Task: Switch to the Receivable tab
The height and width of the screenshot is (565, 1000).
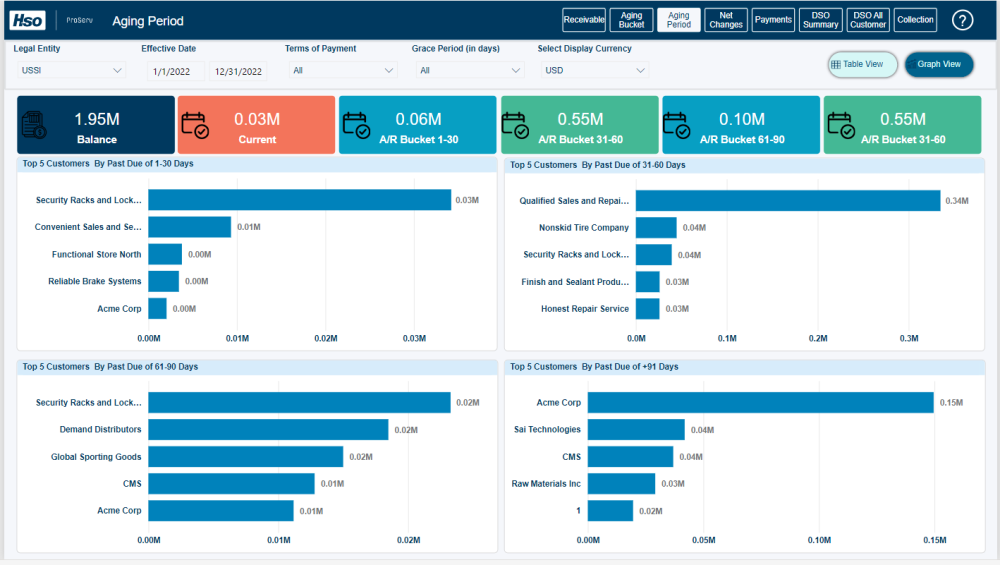Action: (584, 20)
